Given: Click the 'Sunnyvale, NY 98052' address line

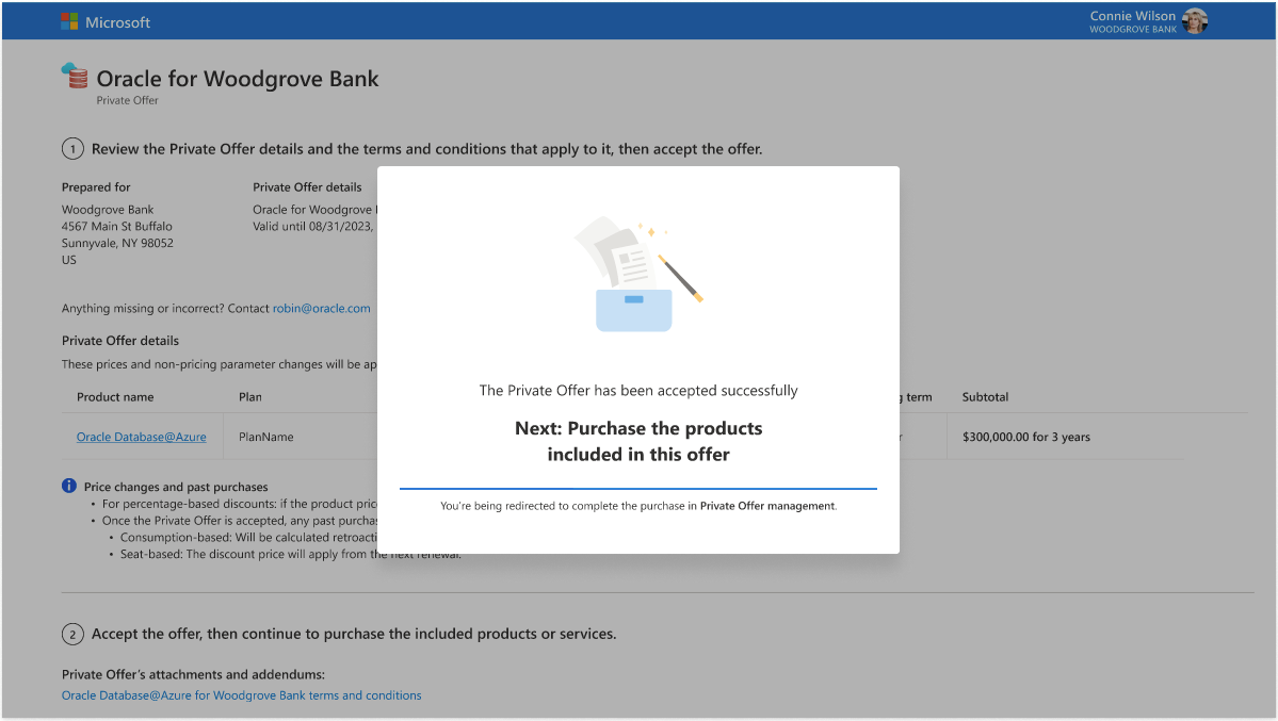Looking at the screenshot, I should (x=117, y=243).
